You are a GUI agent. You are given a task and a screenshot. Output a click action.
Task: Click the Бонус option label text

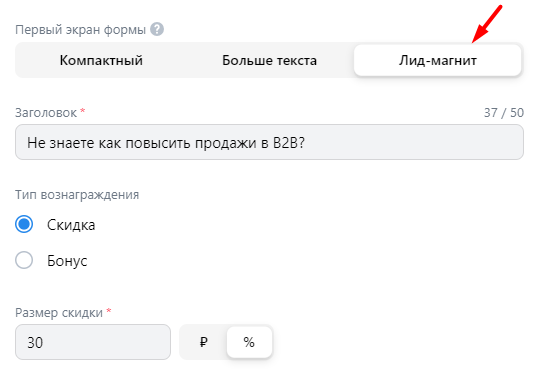pos(67,261)
